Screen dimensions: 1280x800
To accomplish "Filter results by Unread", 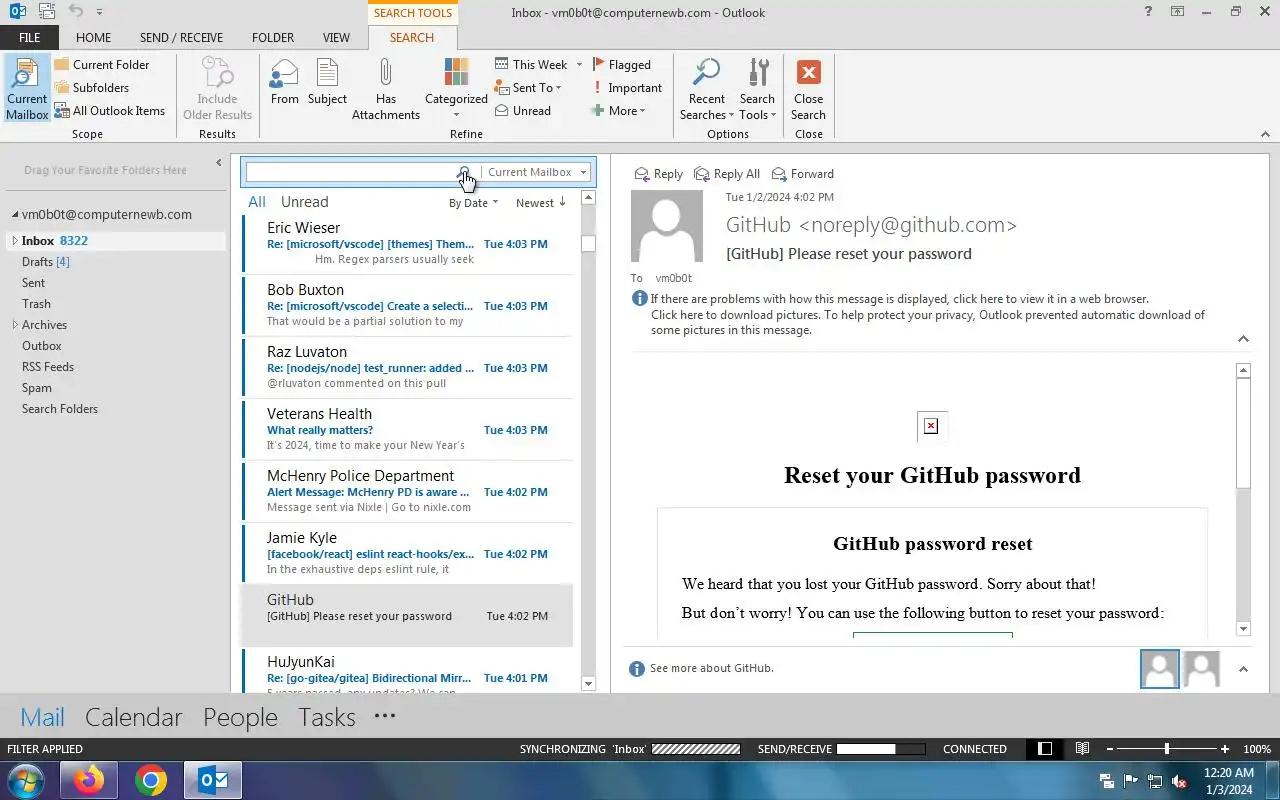I will click(x=522, y=110).
